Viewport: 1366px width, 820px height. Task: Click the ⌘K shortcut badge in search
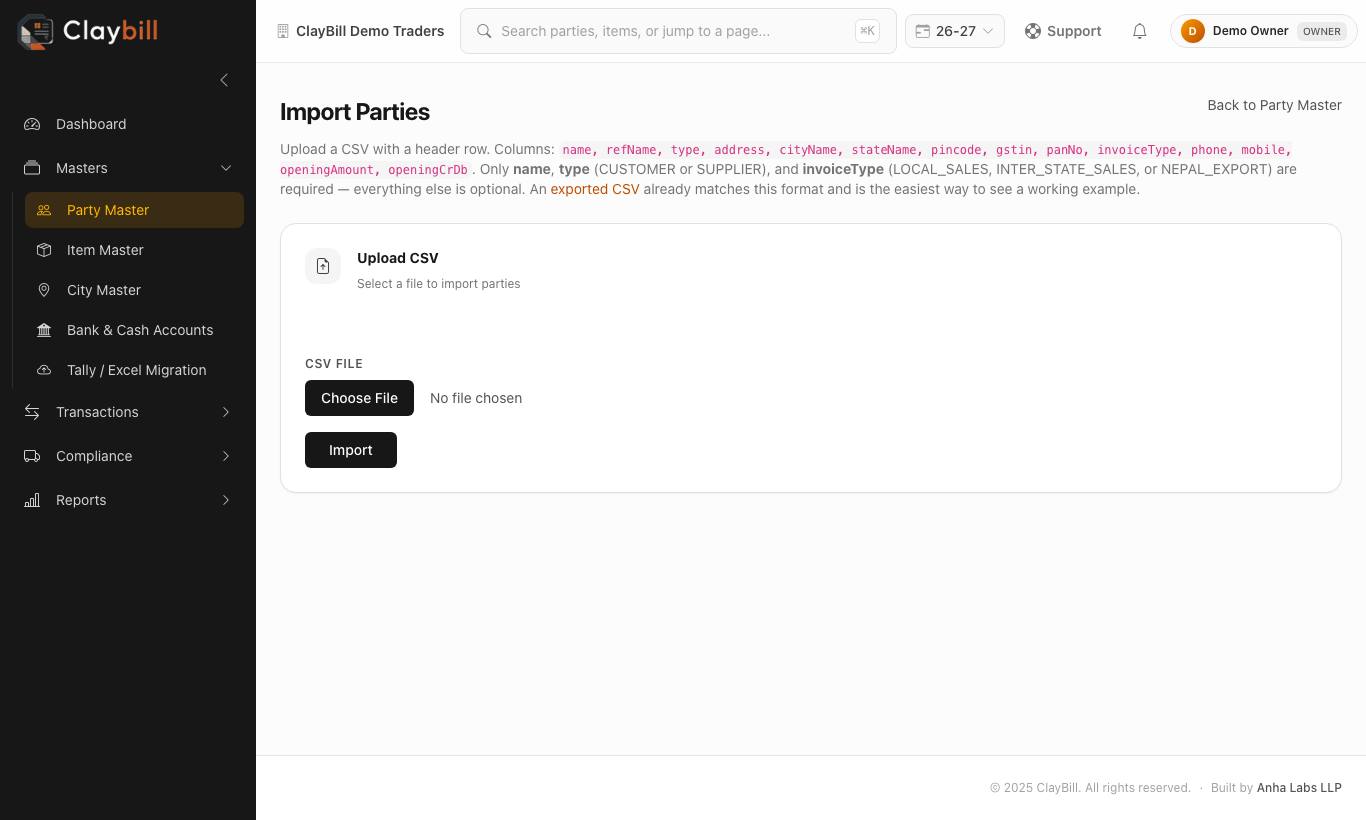tap(867, 31)
